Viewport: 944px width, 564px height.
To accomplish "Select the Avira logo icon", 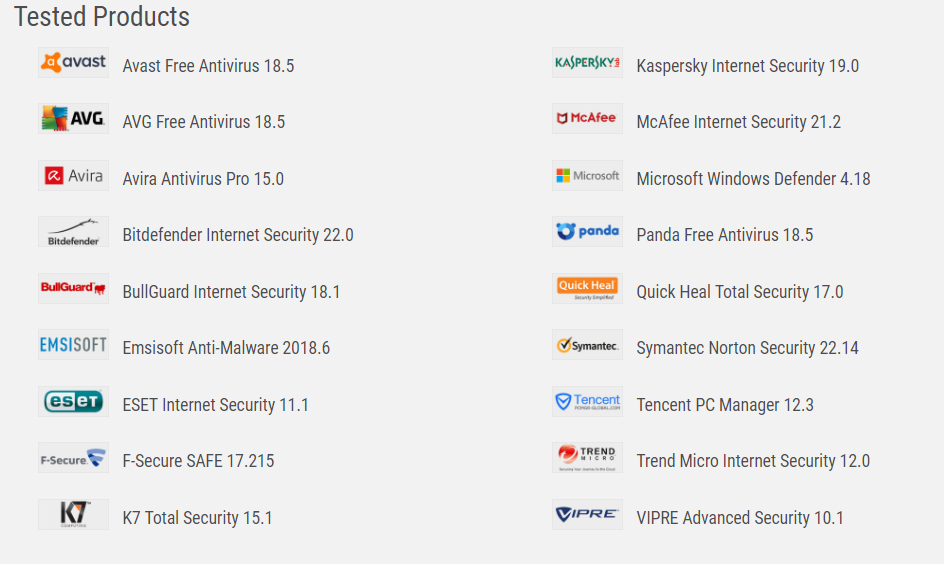I will pyautogui.click(x=73, y=176).
